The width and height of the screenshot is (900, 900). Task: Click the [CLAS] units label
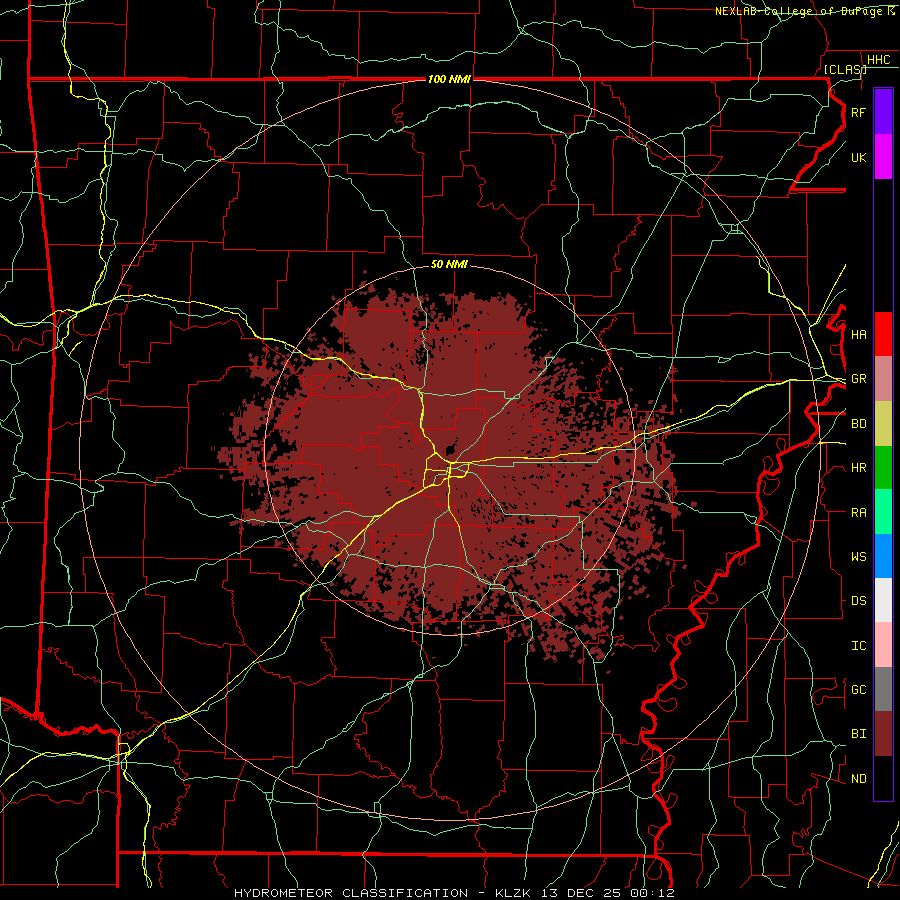(x=845, y=69)
